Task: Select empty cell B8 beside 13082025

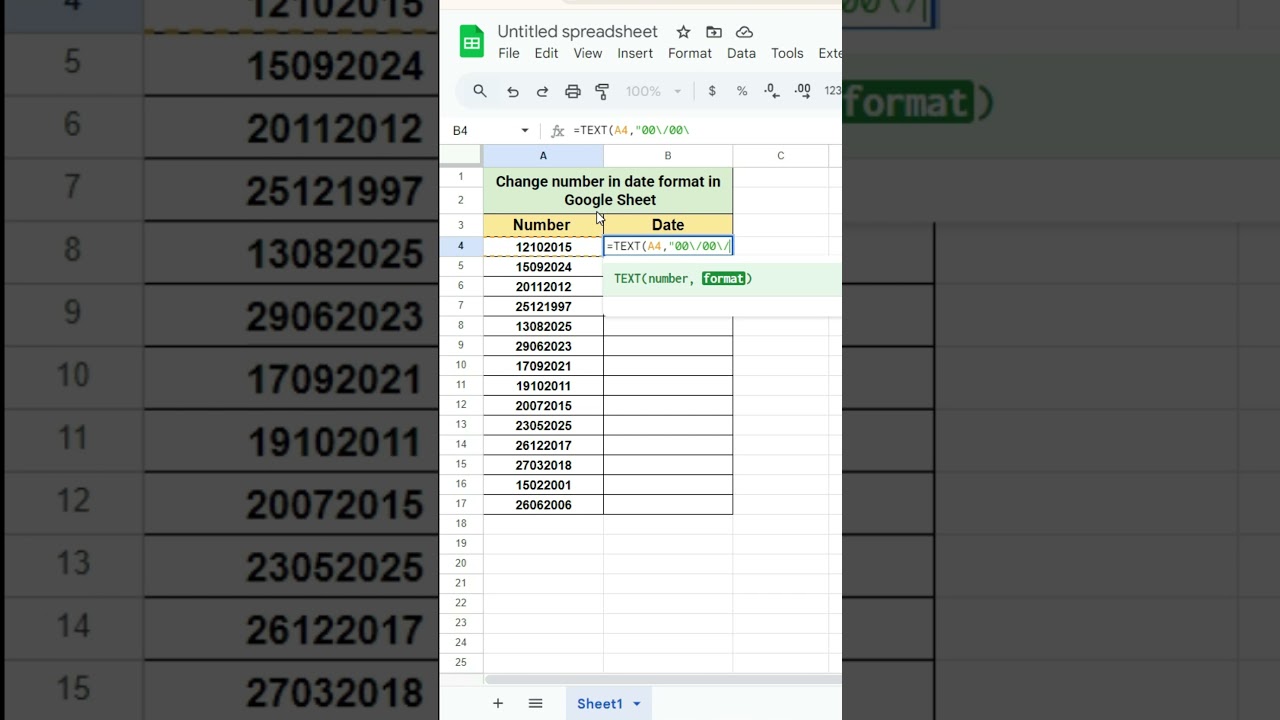Action: click(668, 326)
